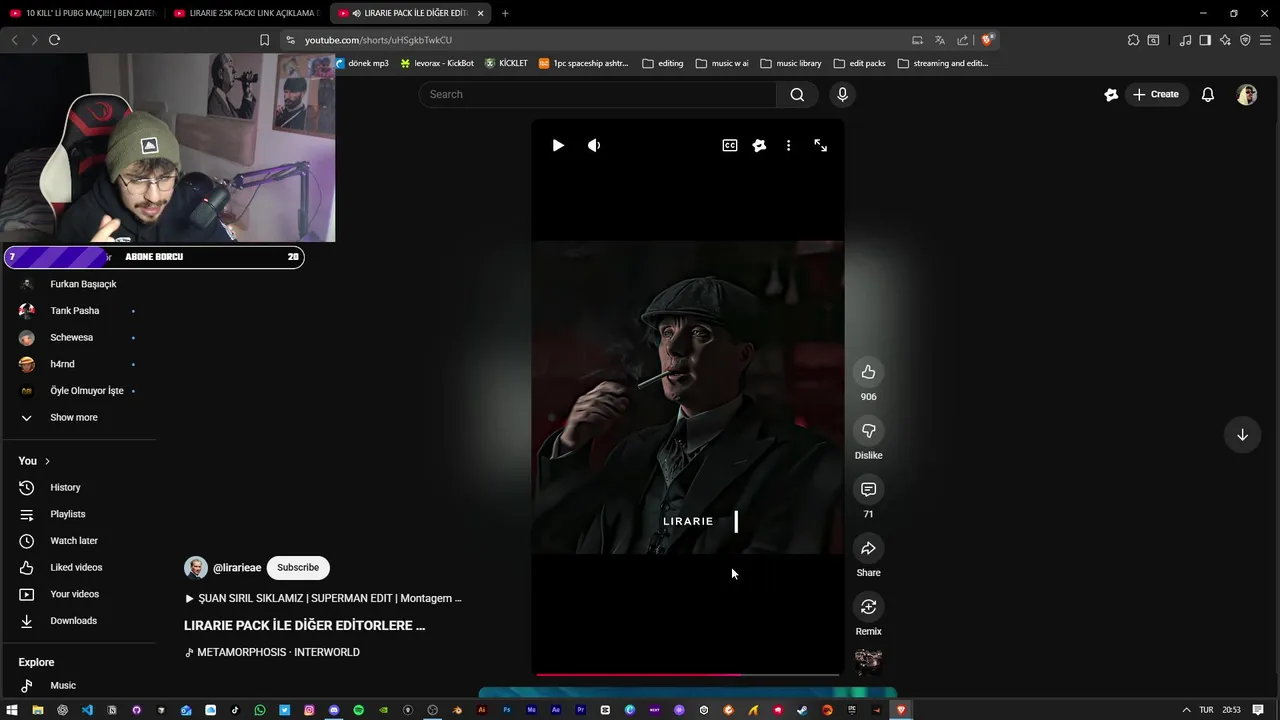The height and width of the screenshot is (720, 1280).
Task: Open the sound thumbnail below Remix
Action: [x=868, y=662]
